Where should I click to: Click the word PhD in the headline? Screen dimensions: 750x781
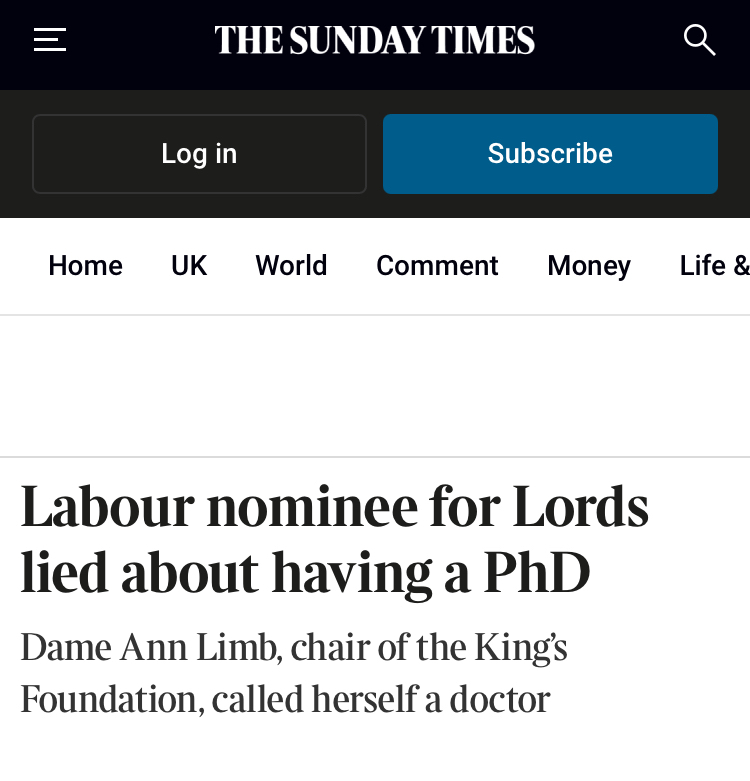tap(537, 572)
